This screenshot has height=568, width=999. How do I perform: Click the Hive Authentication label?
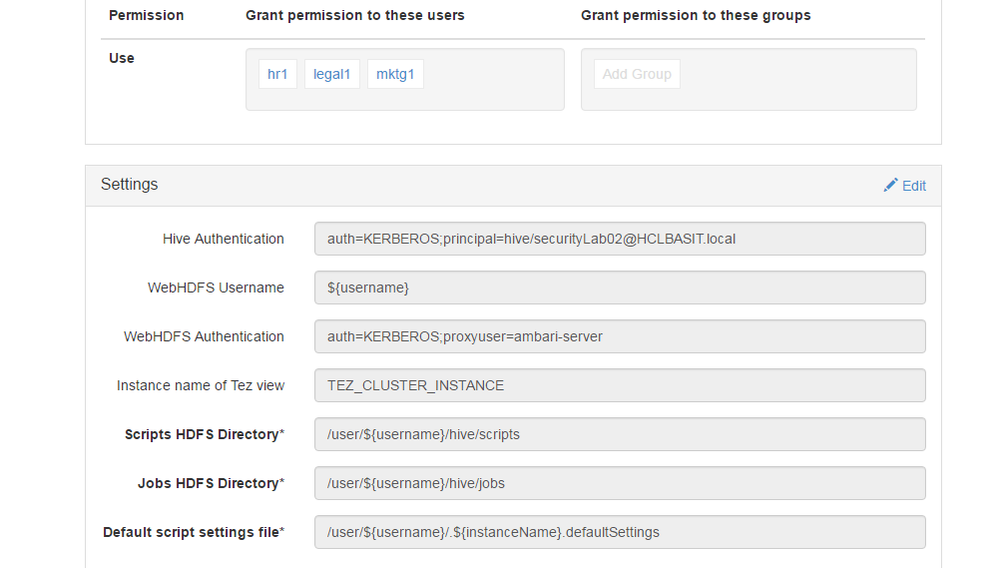(223, 239)
